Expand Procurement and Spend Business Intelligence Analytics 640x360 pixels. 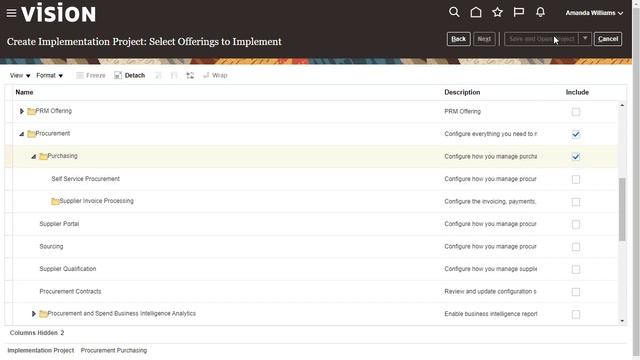(x=34, y=313)
